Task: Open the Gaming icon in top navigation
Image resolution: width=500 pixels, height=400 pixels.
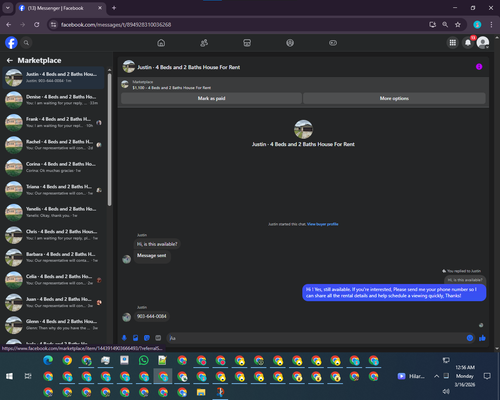Action: (x=333, y=43)
